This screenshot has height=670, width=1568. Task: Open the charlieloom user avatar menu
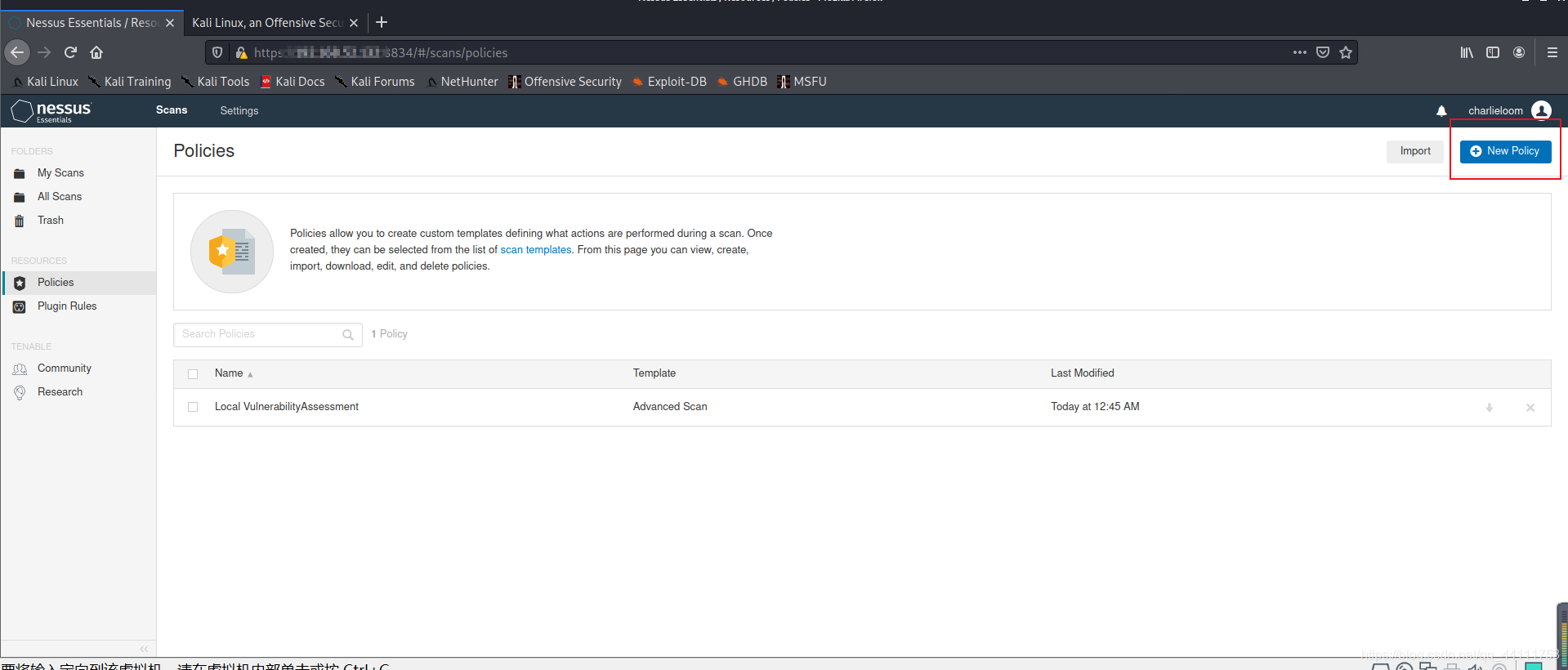[1541, 110]
